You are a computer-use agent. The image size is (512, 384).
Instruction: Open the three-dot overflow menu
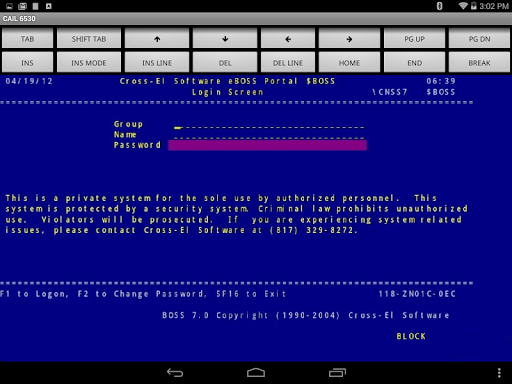tap(499, 373)
